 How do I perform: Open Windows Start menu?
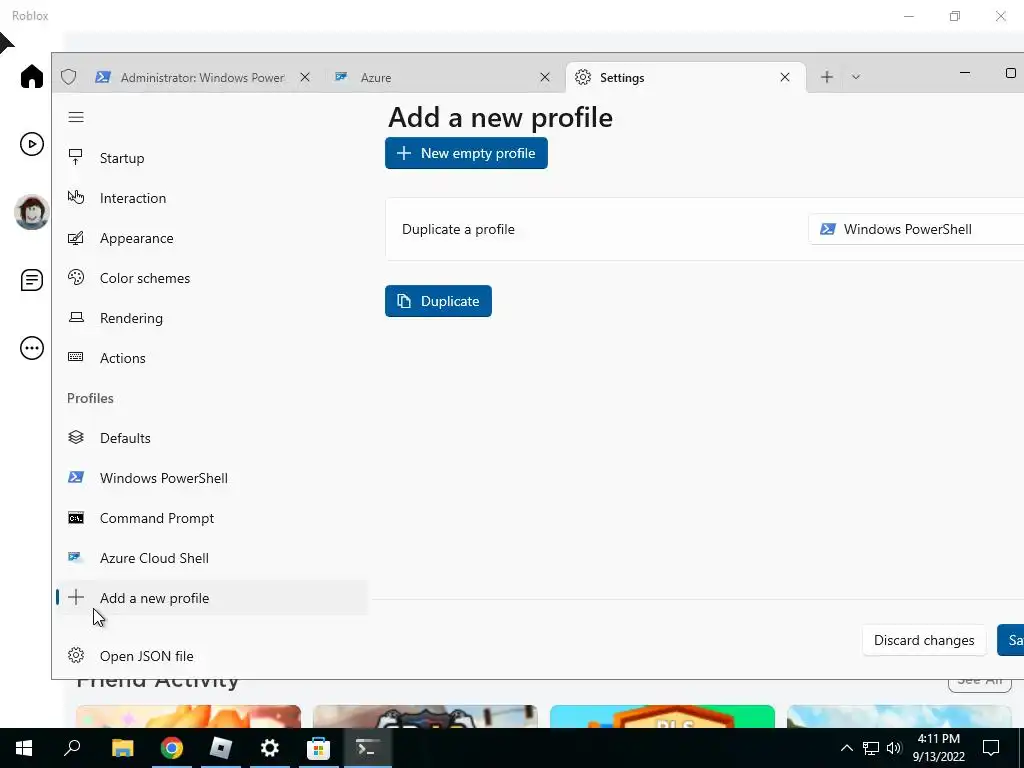click(x=24, y=748)
